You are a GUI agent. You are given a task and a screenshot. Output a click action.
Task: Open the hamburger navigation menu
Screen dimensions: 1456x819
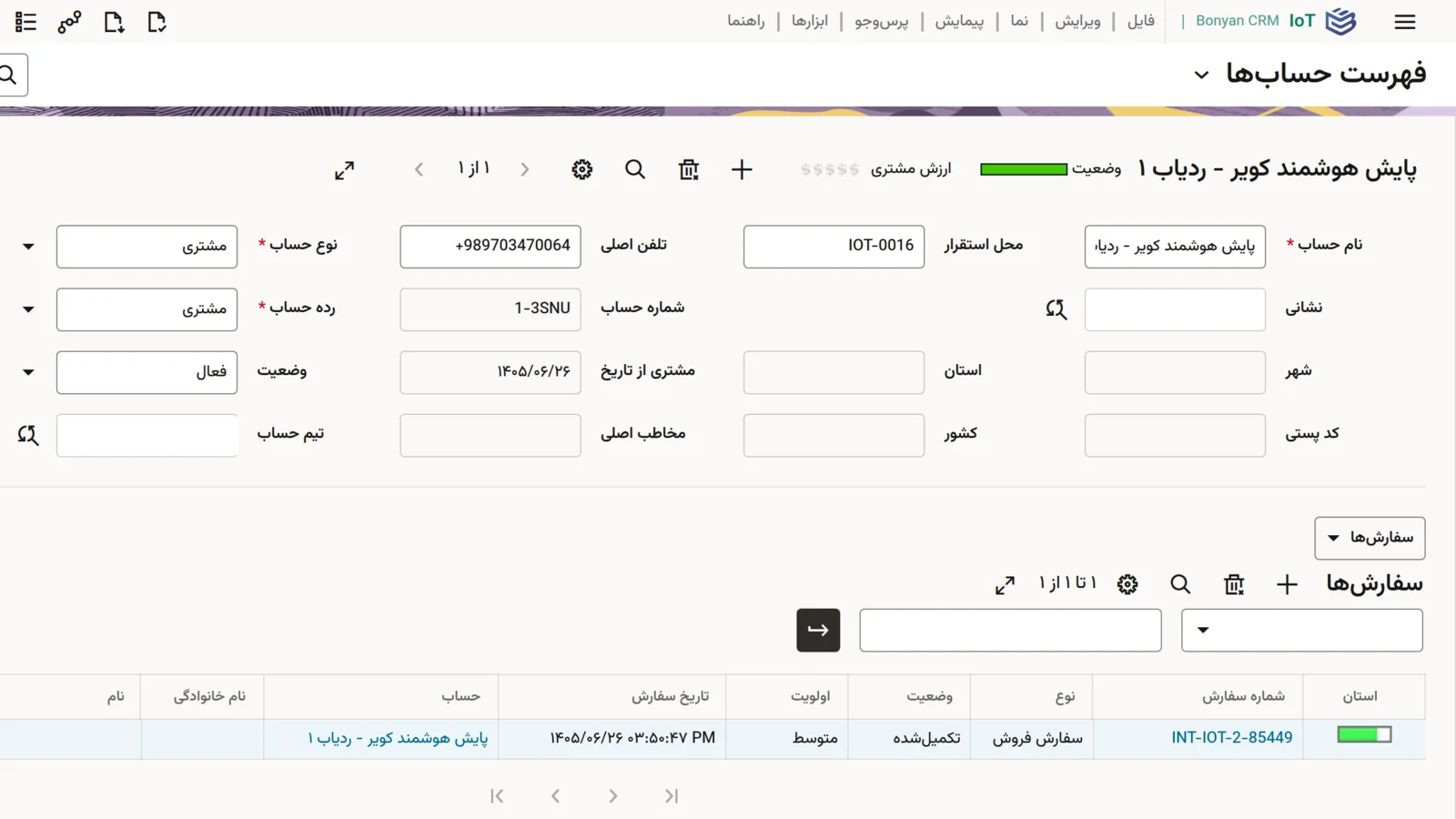(1404, 22)
